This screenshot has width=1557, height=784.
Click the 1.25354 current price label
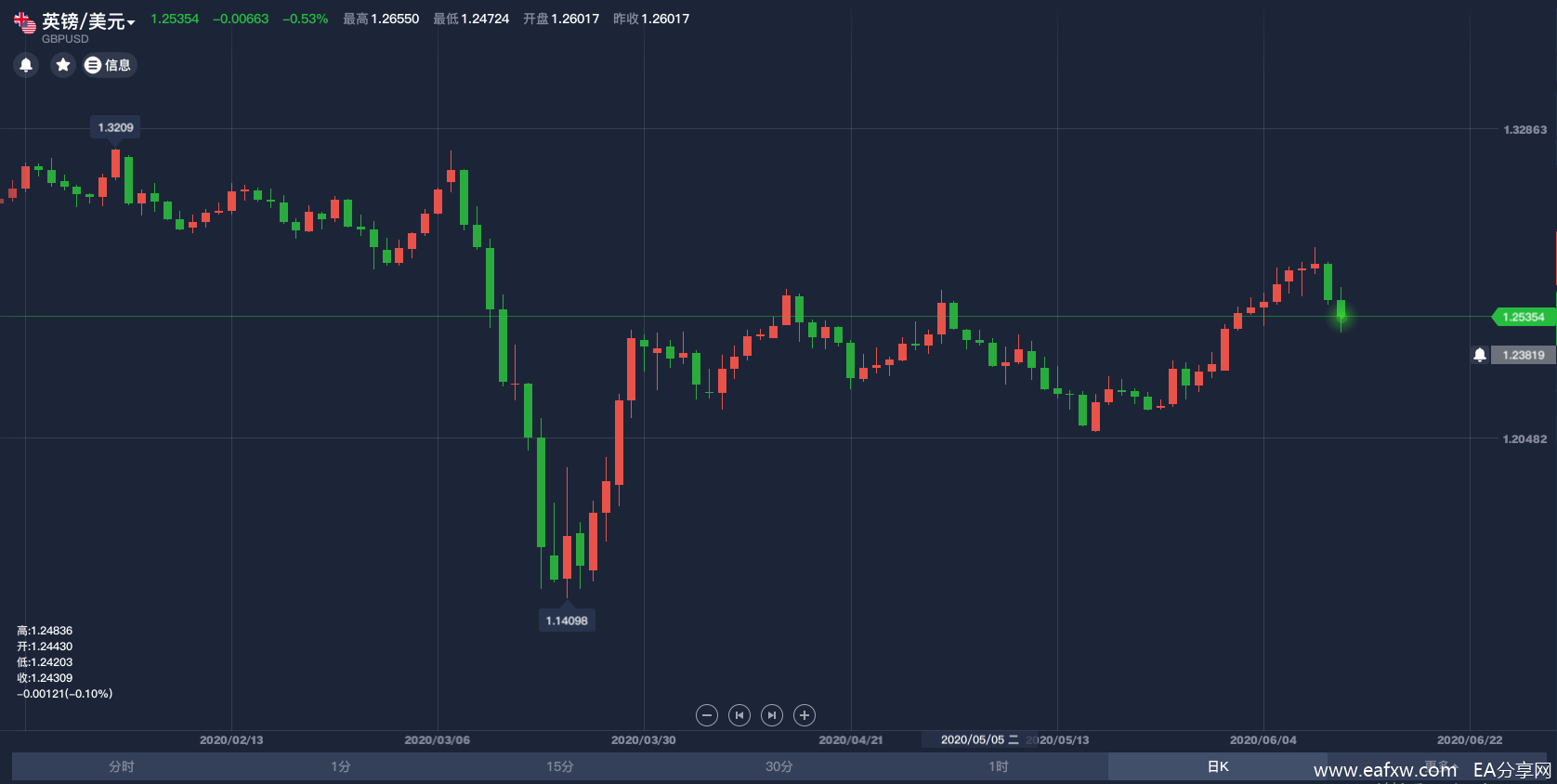pyautogui.click(x=1523, y=318)
